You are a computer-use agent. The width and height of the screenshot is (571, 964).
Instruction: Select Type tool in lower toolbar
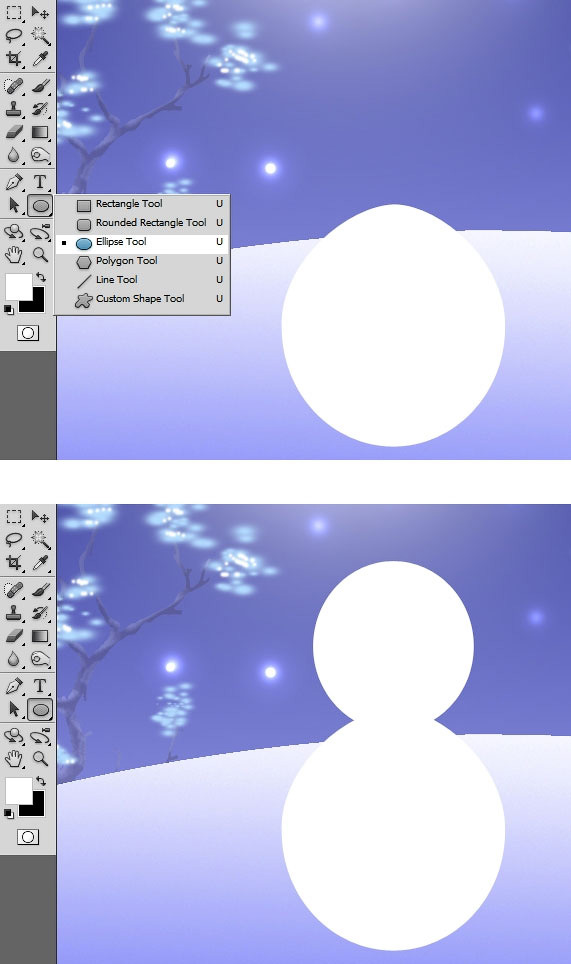click(41, 686)
